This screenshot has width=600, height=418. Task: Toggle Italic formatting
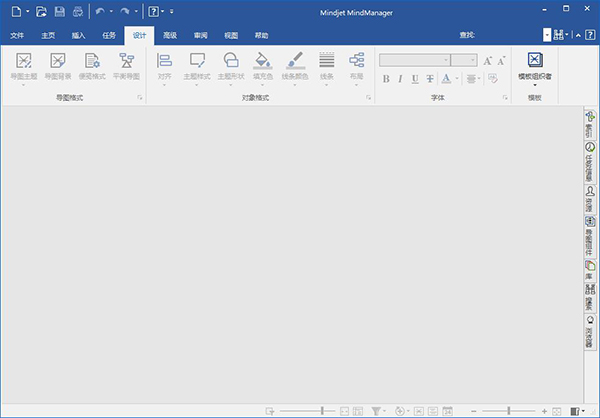(400, 79)
